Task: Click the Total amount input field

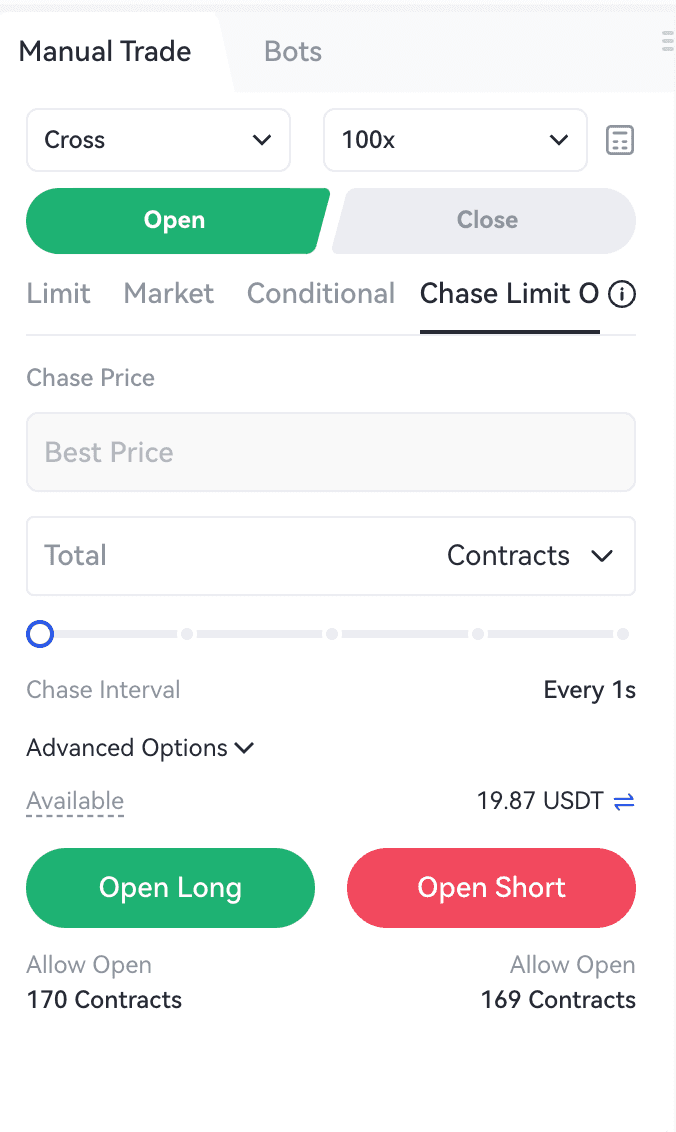Action: pos(220,556)
